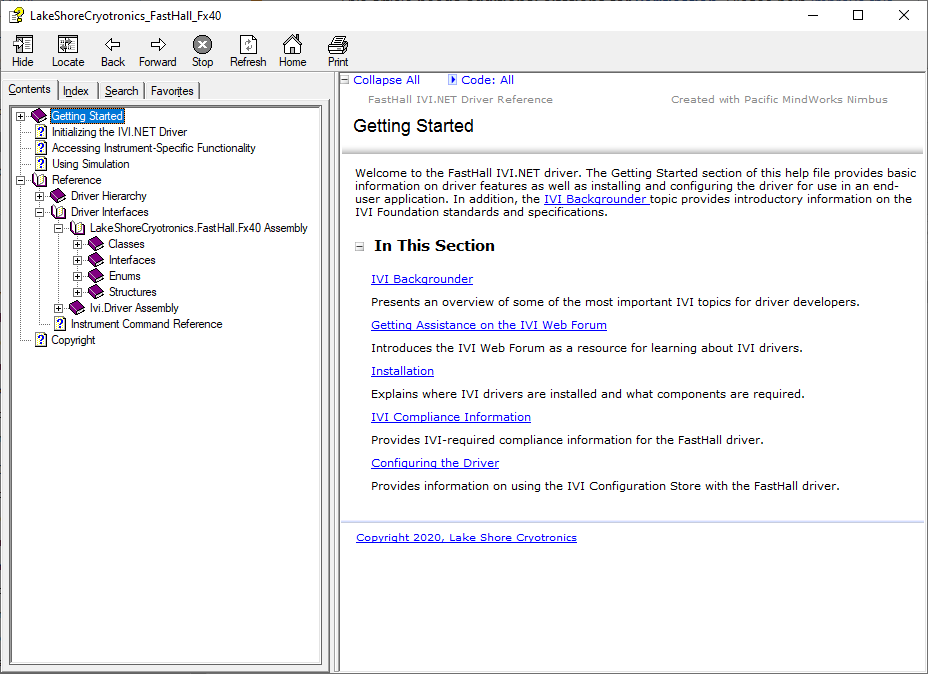Select Using Simulation in the contents tree

[91, 163]
